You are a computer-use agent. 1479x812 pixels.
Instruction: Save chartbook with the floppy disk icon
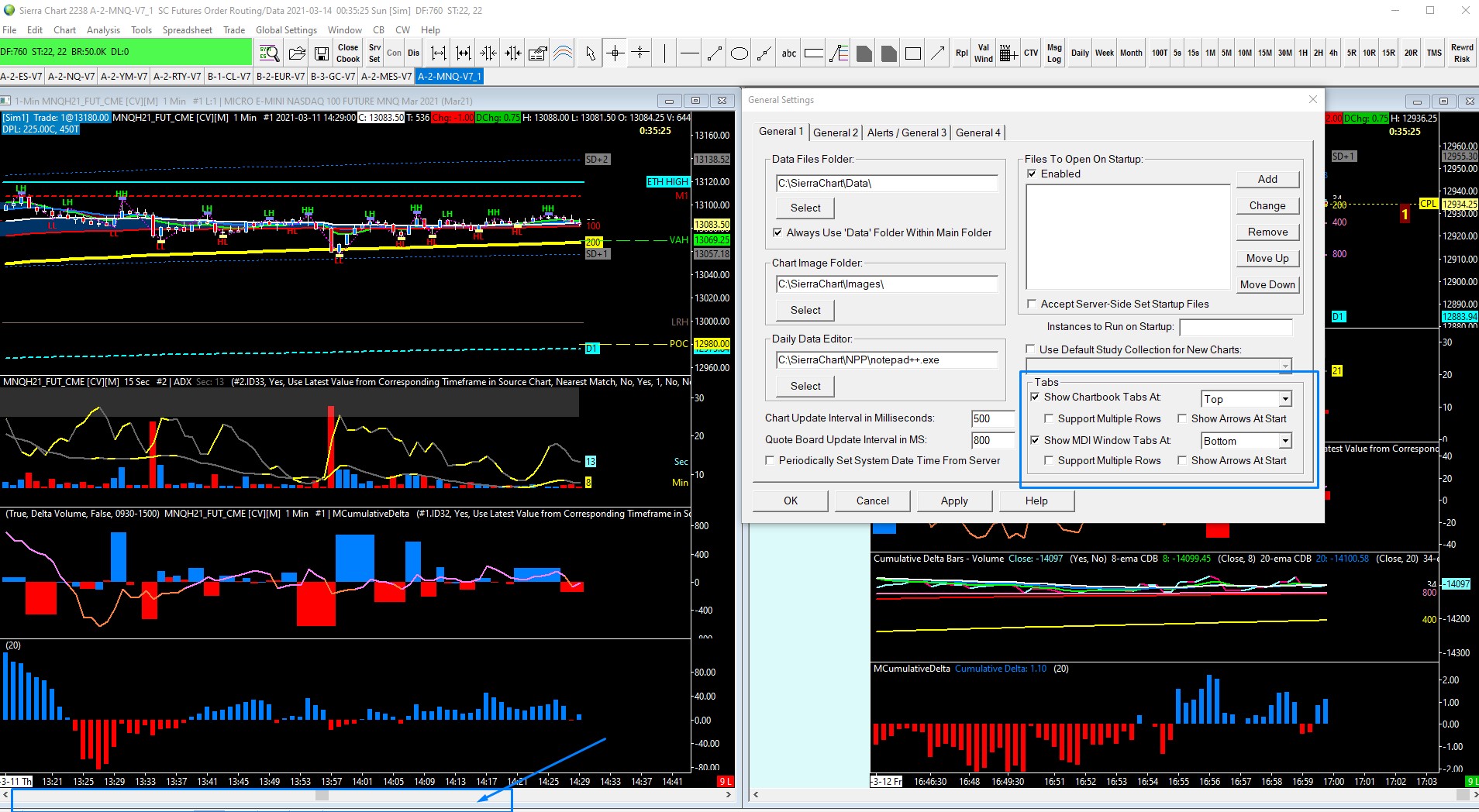pos(321,53)
